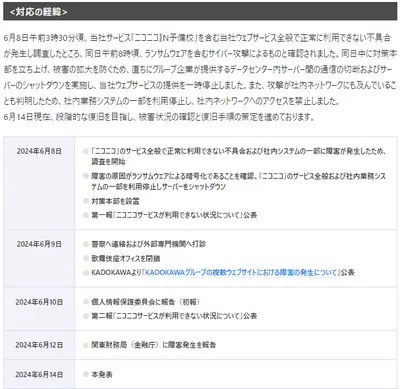Click the bullet beside 第一報 announcement entry
400x389 pixels.
pyautogui.click(x=86, y=215)
